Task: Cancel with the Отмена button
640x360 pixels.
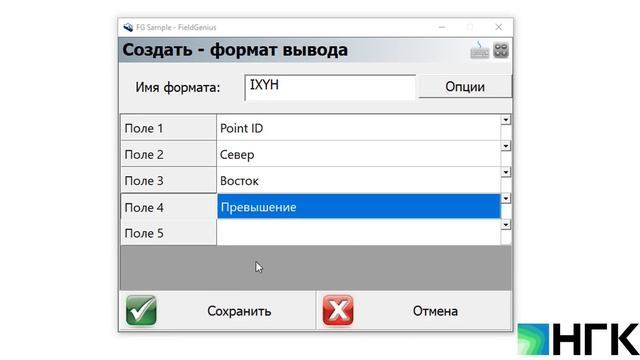Action: click(414, 311)
